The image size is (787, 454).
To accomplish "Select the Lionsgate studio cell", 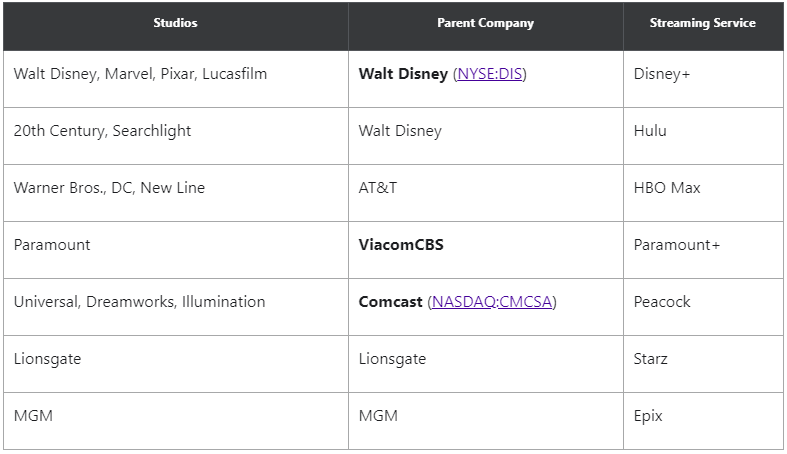I will click(x=47, y=359).
